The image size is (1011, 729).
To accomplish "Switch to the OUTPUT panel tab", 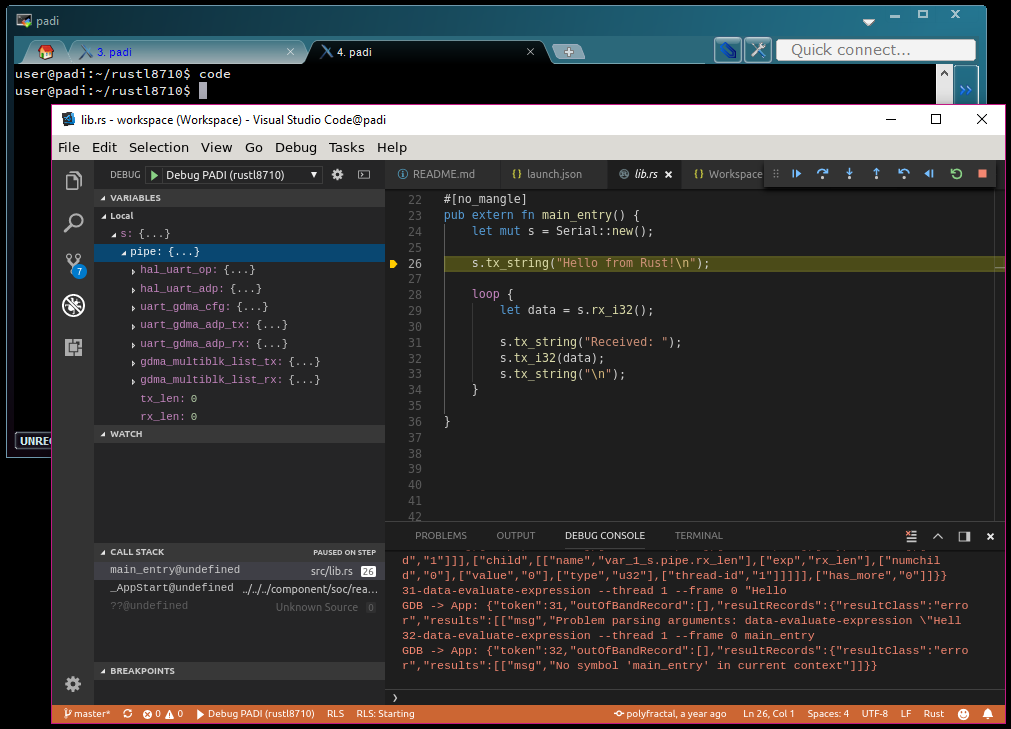I will coord(516,536).
